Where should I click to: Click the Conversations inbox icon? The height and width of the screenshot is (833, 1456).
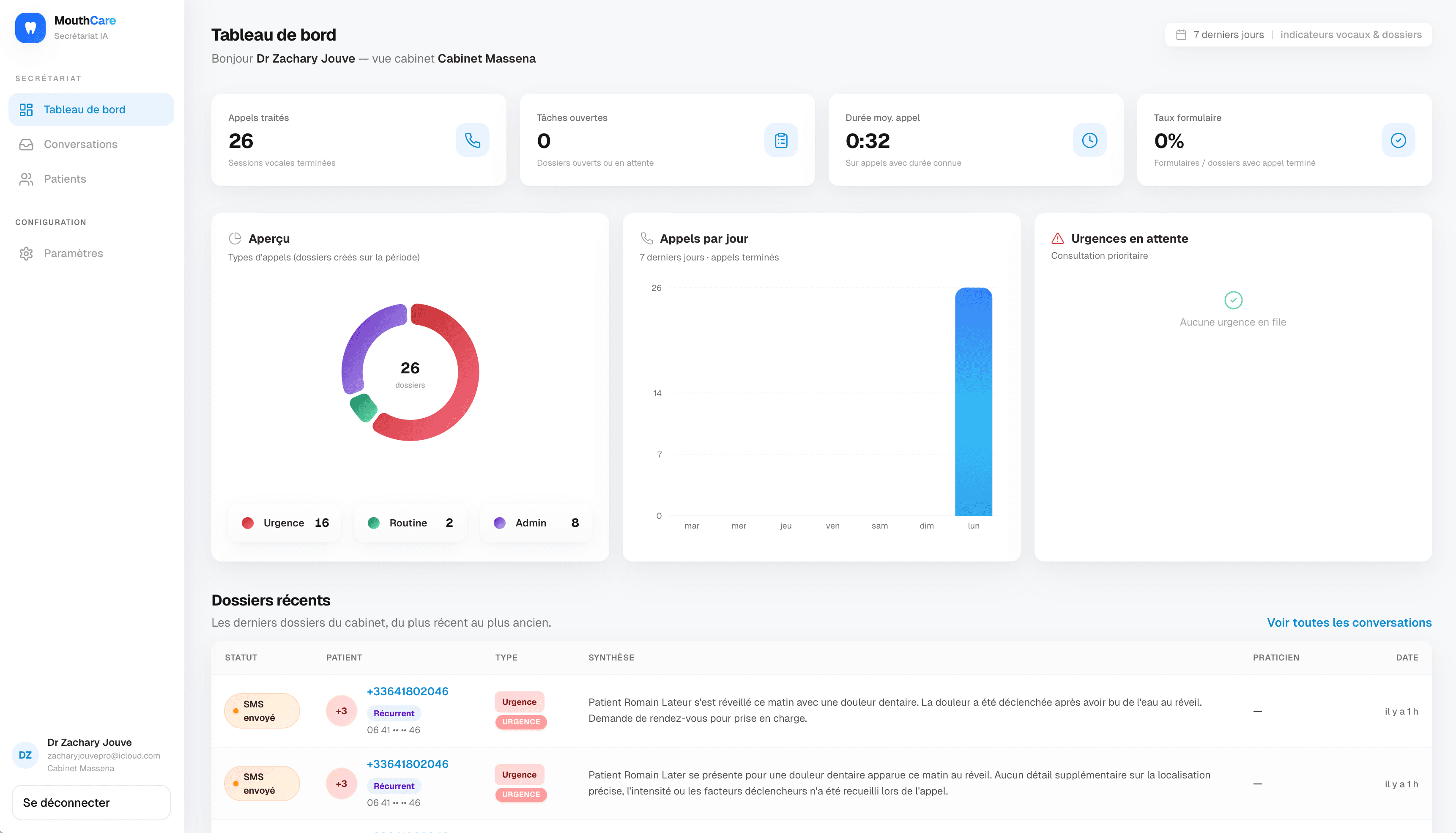coord(26,144)
